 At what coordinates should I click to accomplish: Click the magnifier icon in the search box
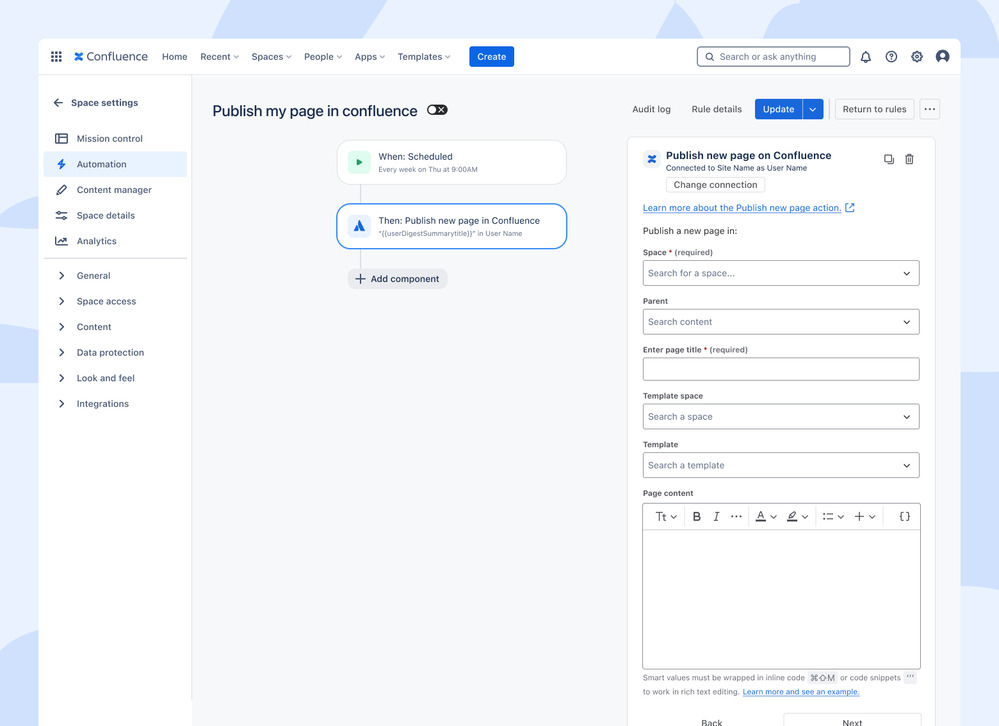tap(709, 57)
